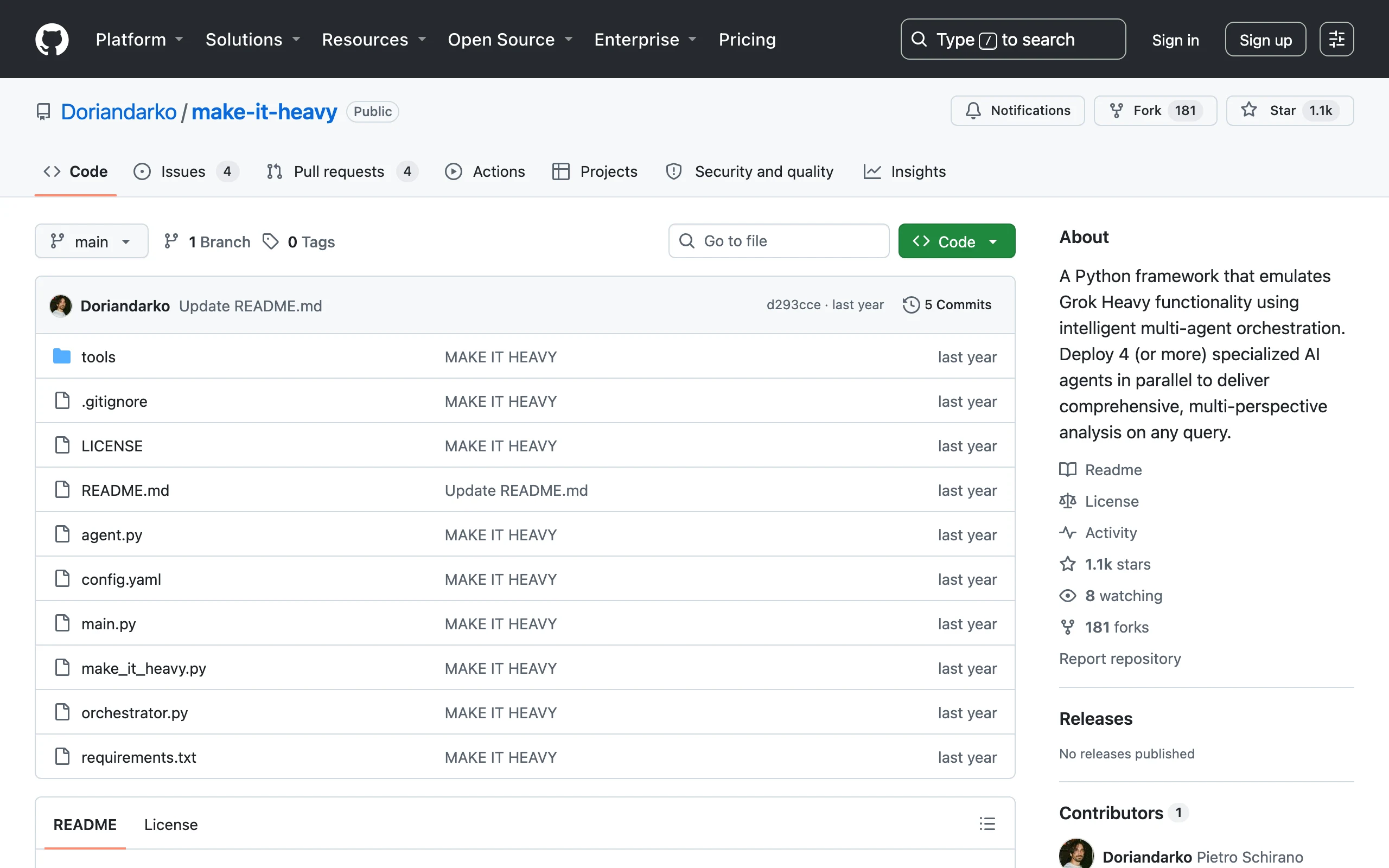The height and width of the screenshot is (868, 1389).
Task: Open the make-it-heavy repository link
Action: [264, 111]
